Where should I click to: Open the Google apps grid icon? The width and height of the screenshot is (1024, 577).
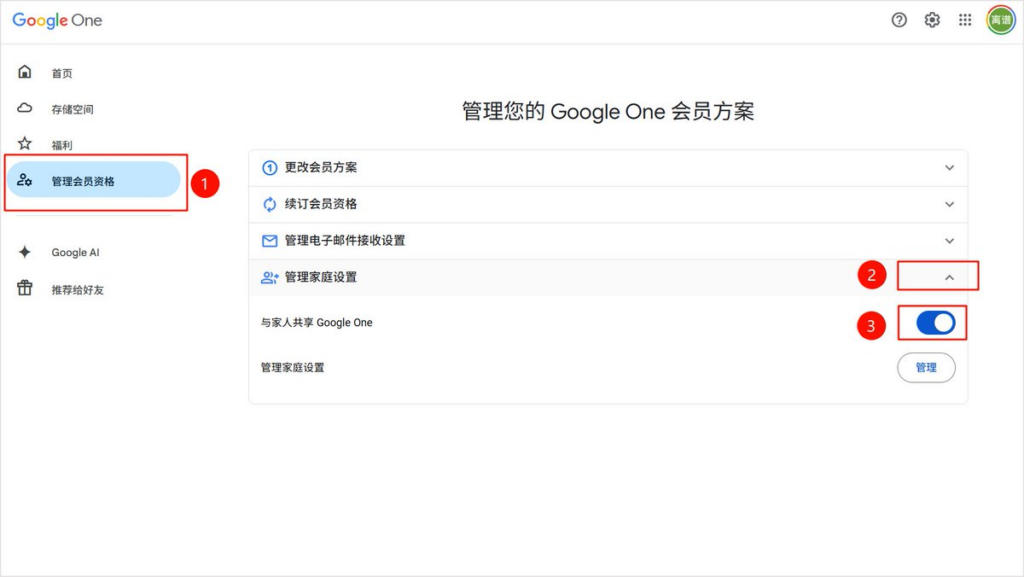click(x=965, y=19)
